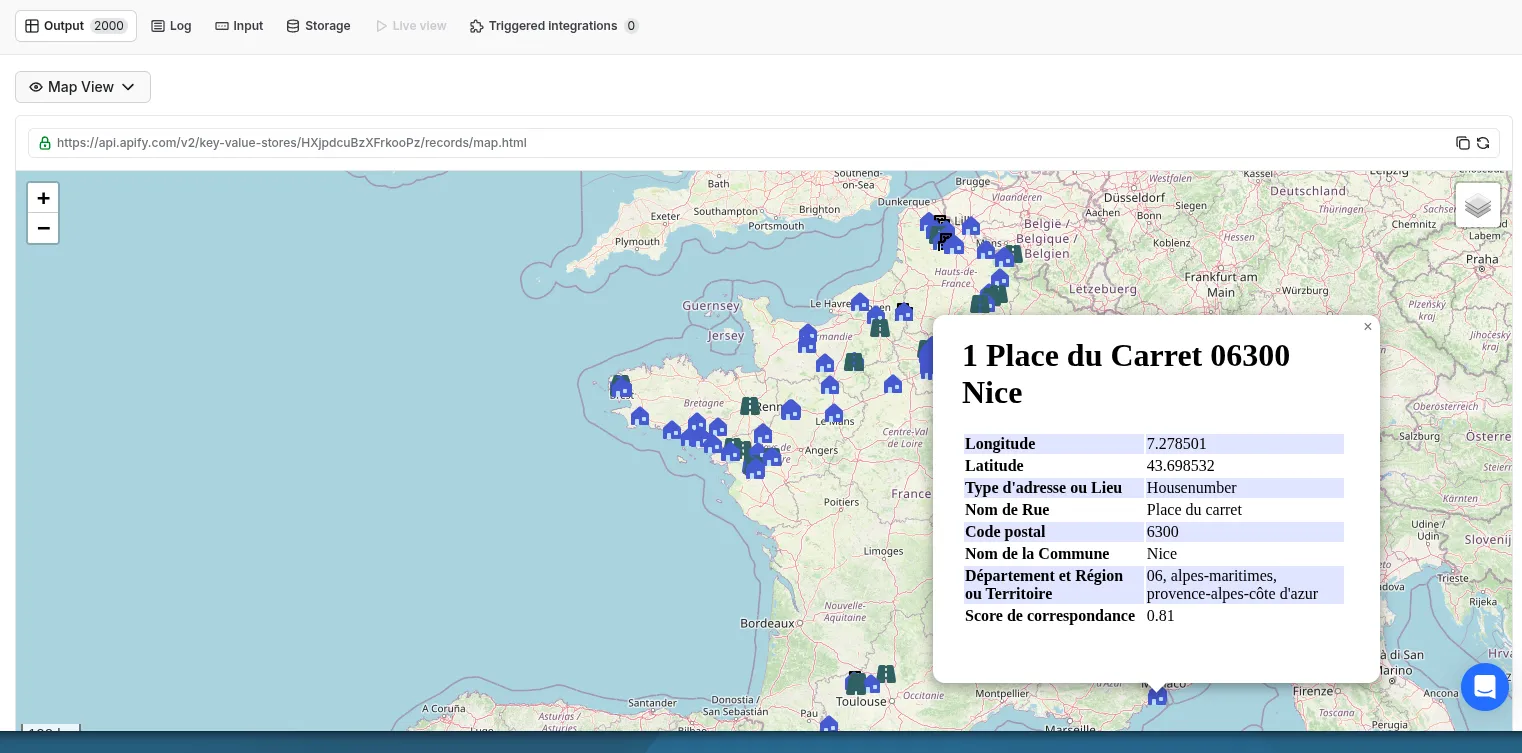Zoom in on the map
The image size is (1522, 753).
[x=43, y=198]
